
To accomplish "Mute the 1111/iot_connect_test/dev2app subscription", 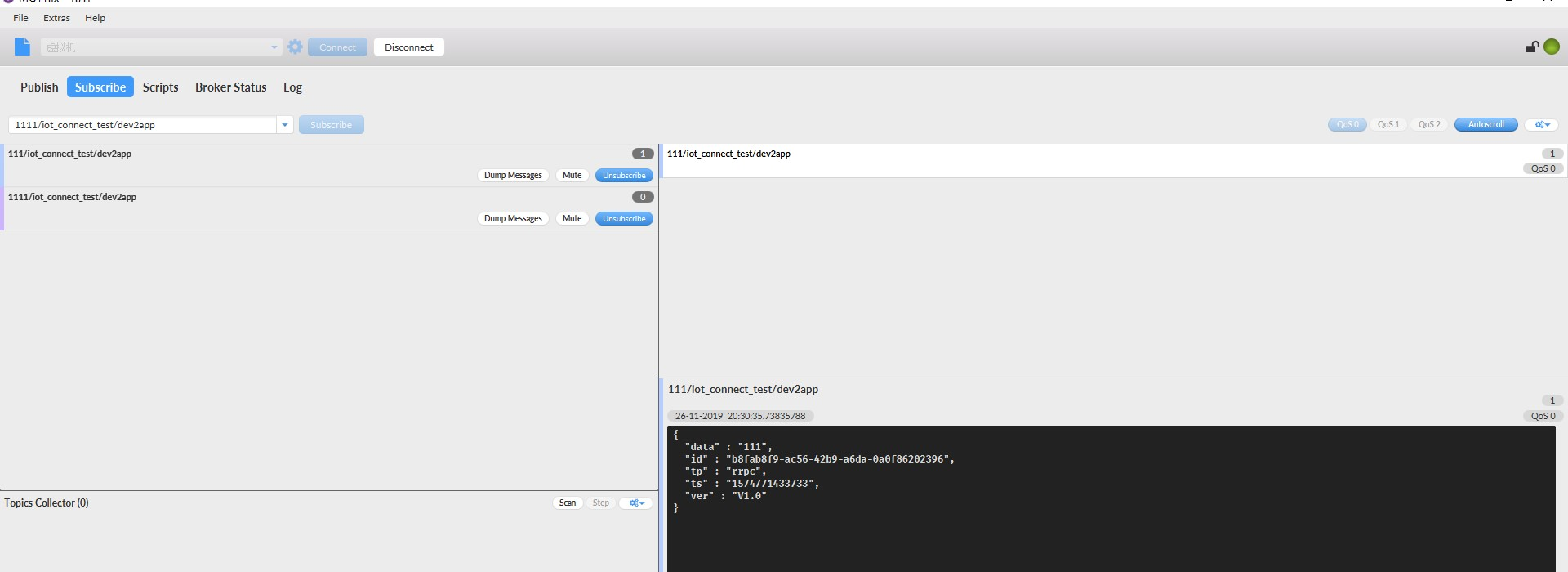I will pos(572,219).
